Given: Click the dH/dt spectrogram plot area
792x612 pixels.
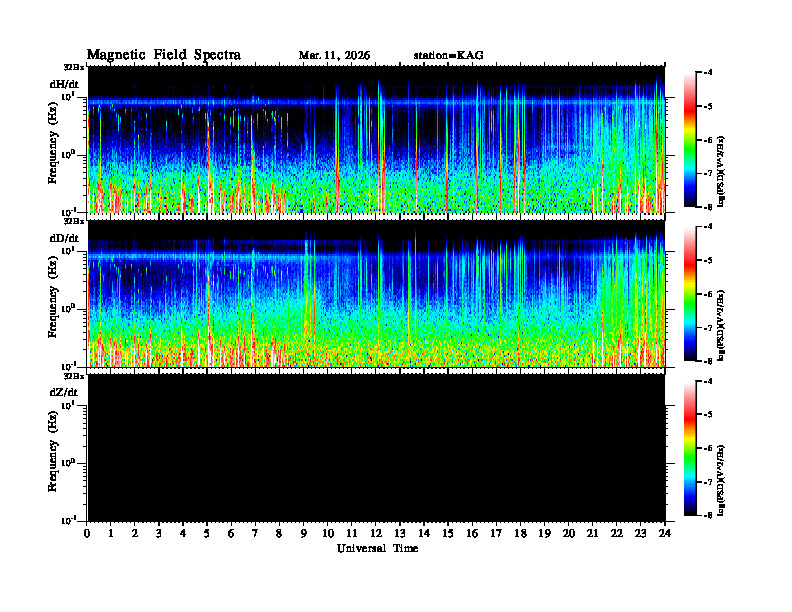Looking at the screenshot, I should coord(376,139).
